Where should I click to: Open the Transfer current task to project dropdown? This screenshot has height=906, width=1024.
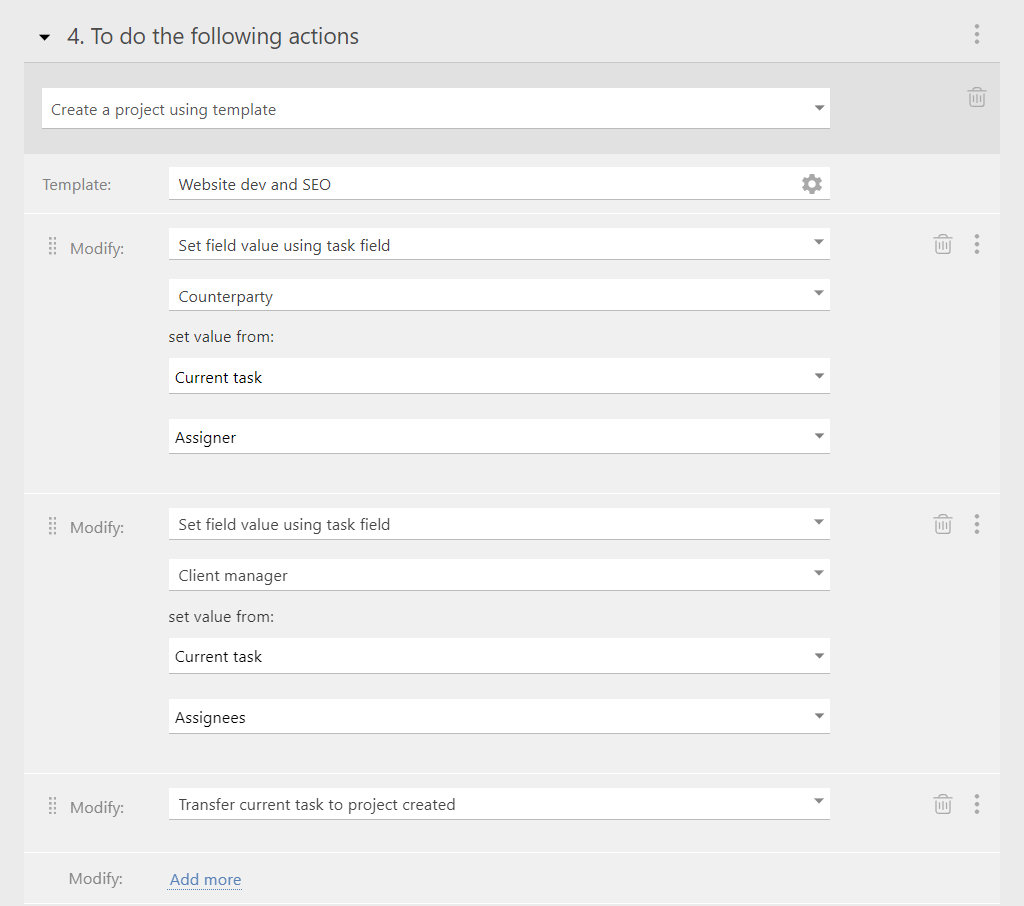coord(499,804)
